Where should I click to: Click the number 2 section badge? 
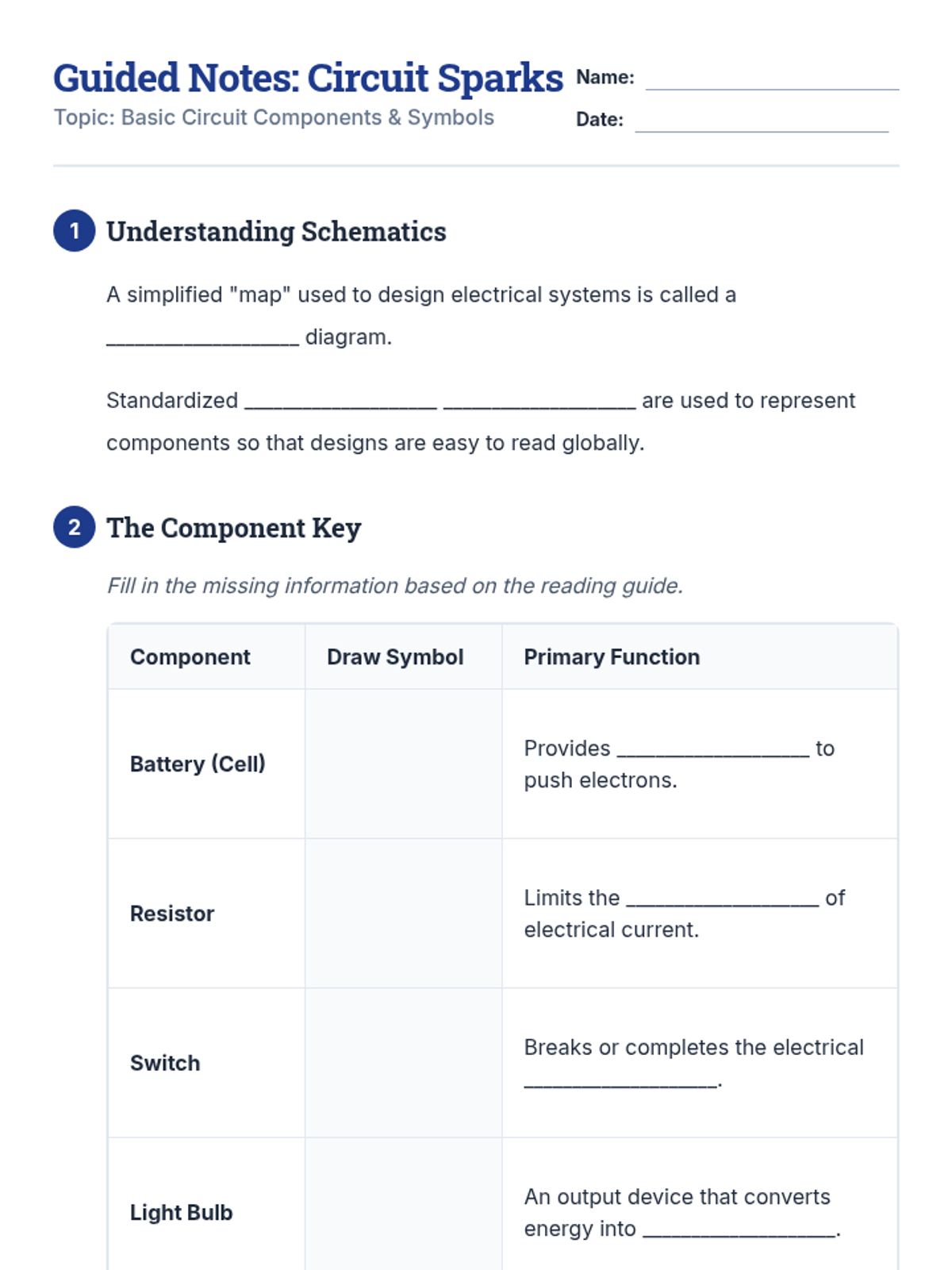pos(74,527)
